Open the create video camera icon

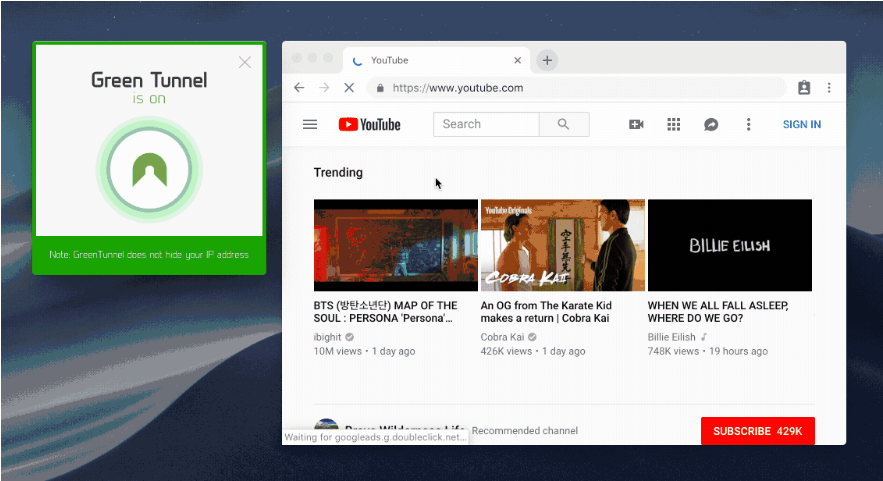coord(636,124)
